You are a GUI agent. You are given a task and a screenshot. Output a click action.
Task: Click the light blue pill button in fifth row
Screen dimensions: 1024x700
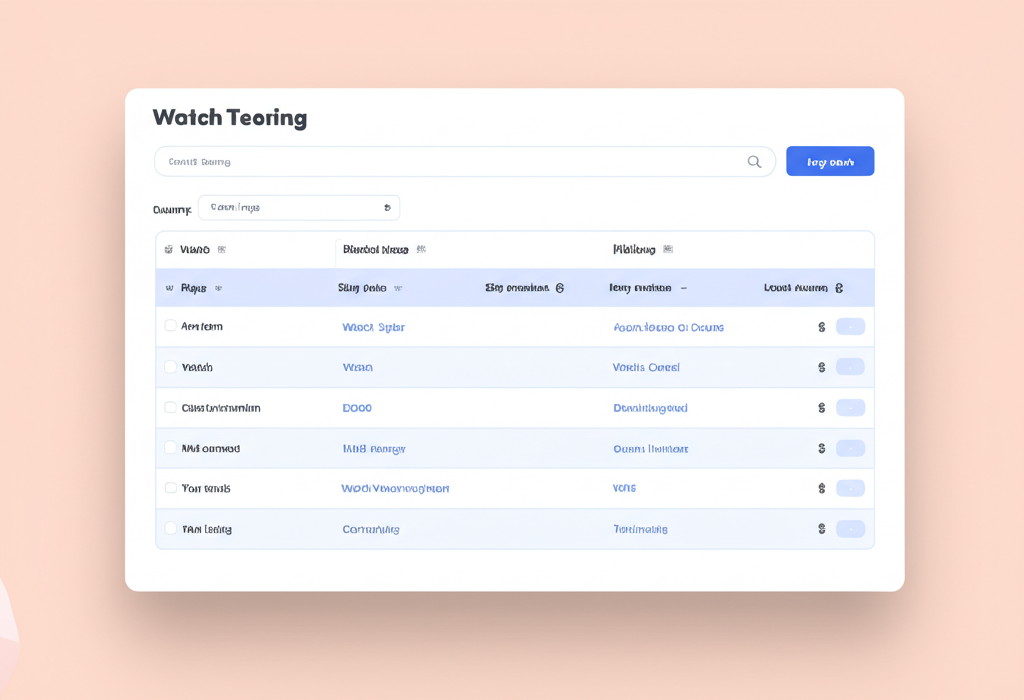850,488
